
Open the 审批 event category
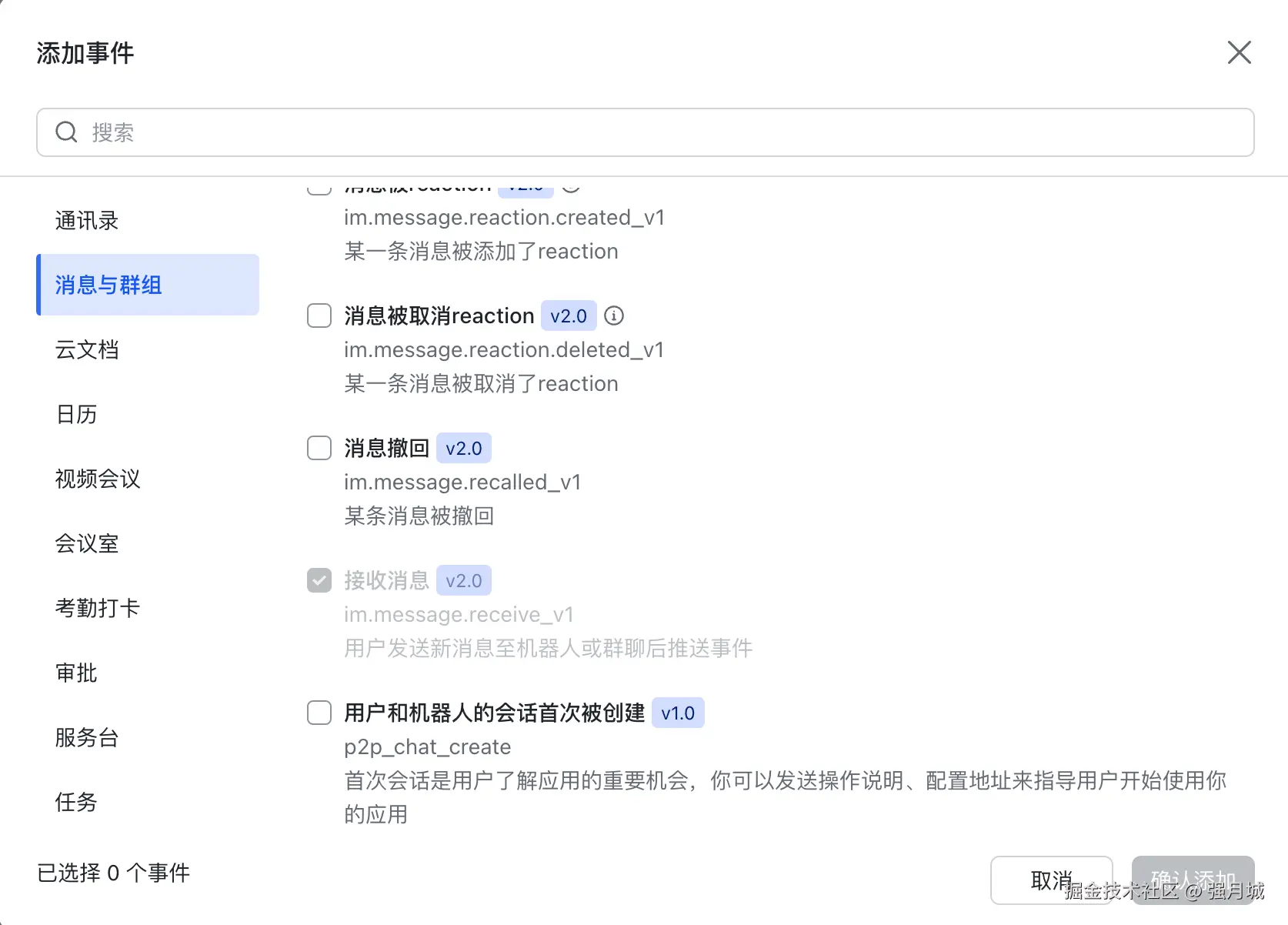coord(76,673)
